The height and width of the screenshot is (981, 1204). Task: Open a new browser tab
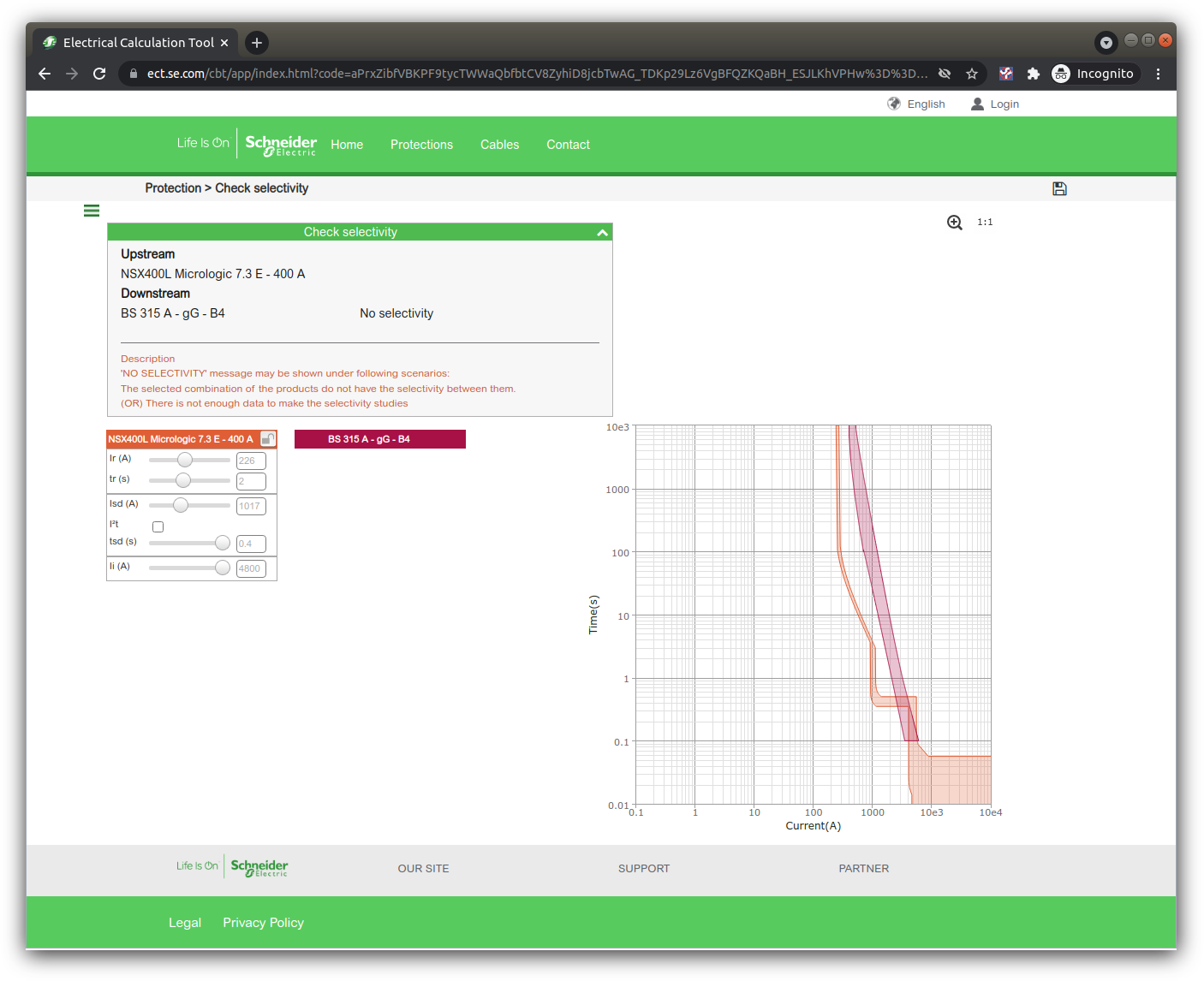click(x=257, y=42)
